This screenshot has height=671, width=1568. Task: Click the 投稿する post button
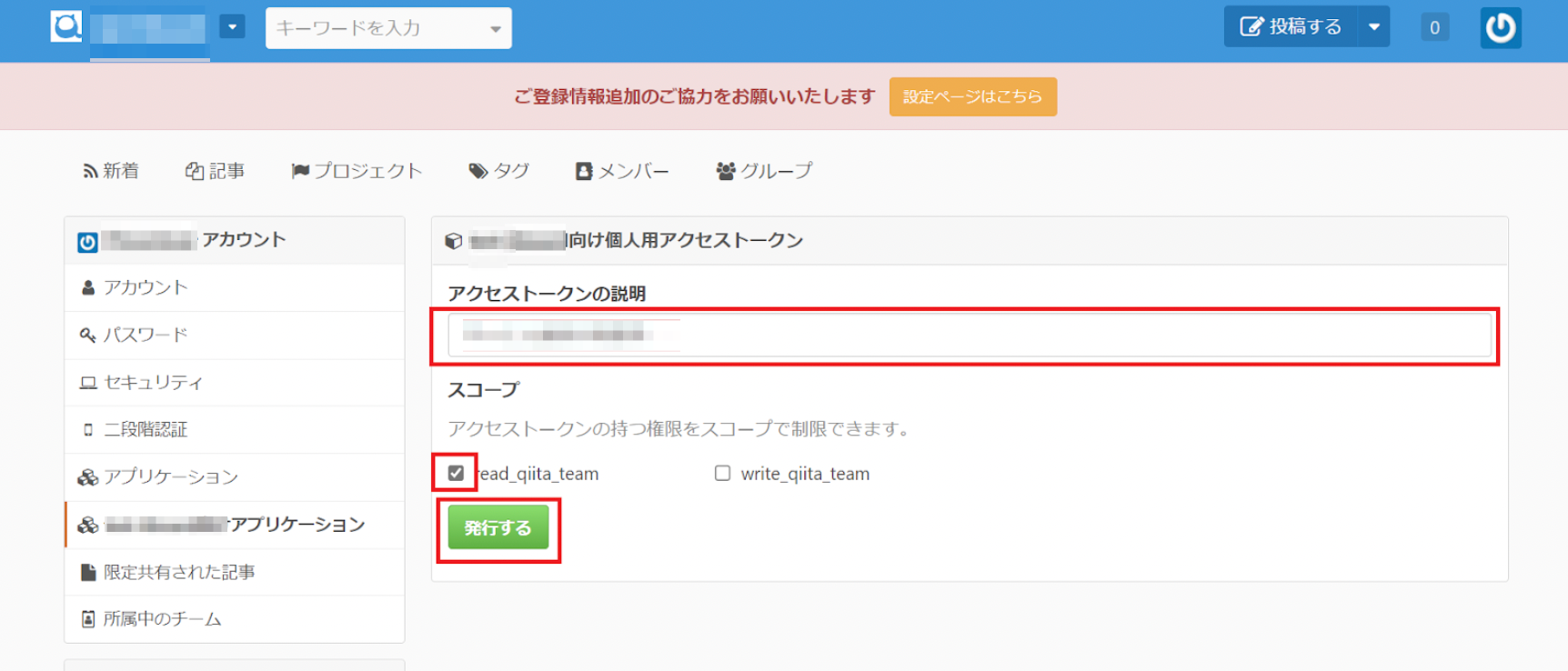coord(1291,27)
